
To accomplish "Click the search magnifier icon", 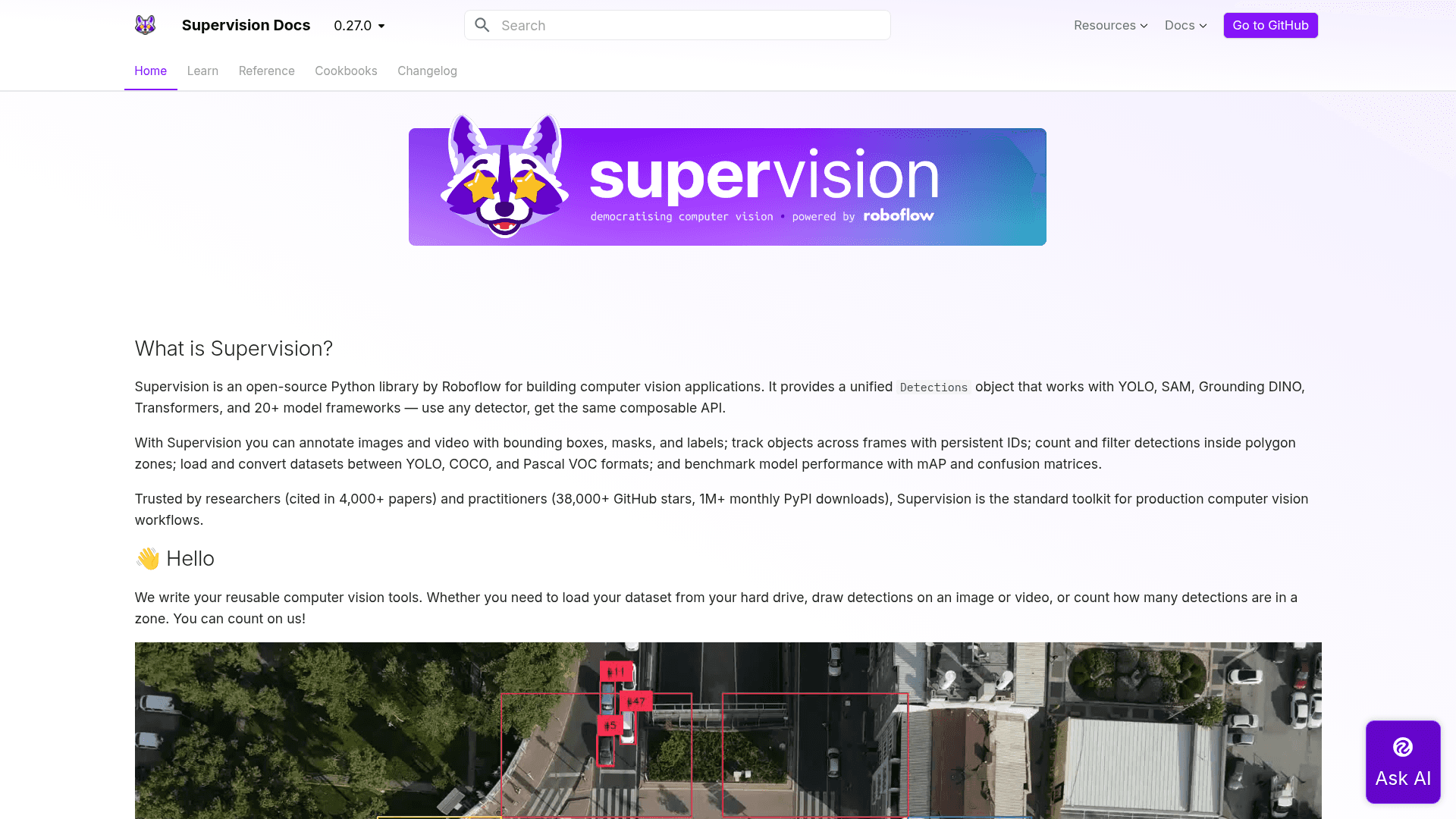I will (482, 25).
